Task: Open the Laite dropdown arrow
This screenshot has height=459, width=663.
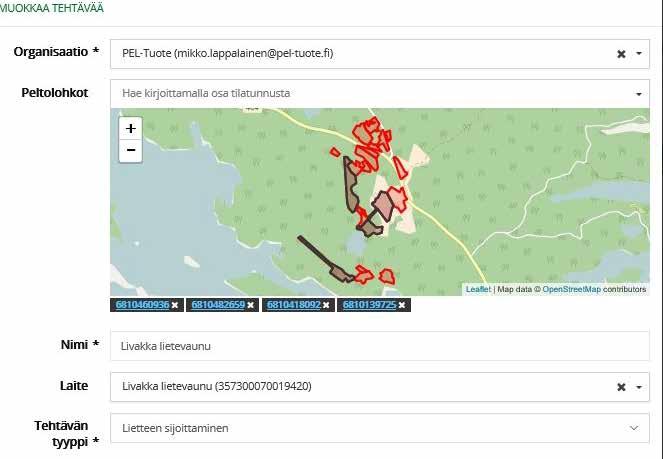Action: (639, 387)
